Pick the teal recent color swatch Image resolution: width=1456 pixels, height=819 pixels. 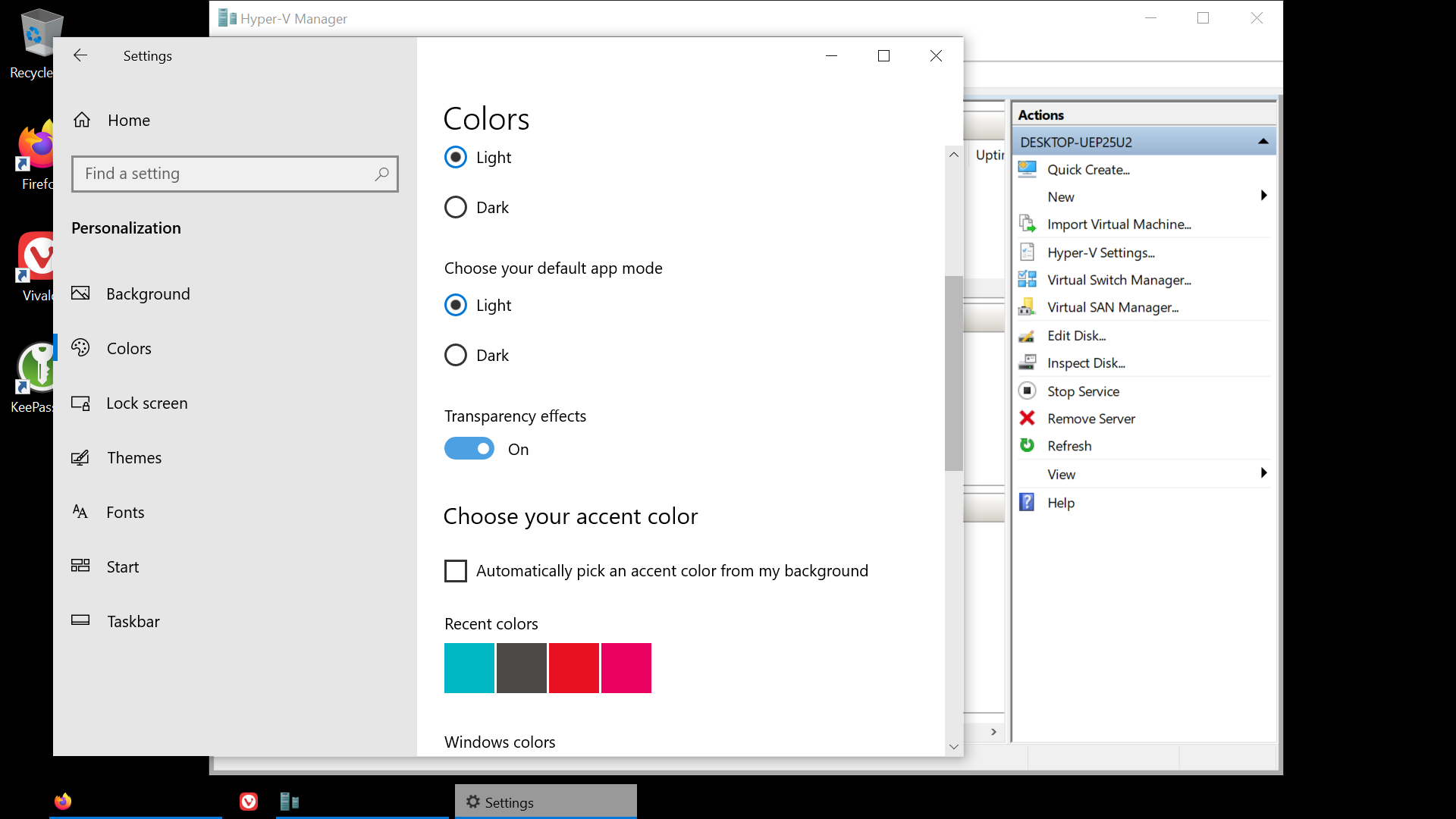tap(469, 668)
